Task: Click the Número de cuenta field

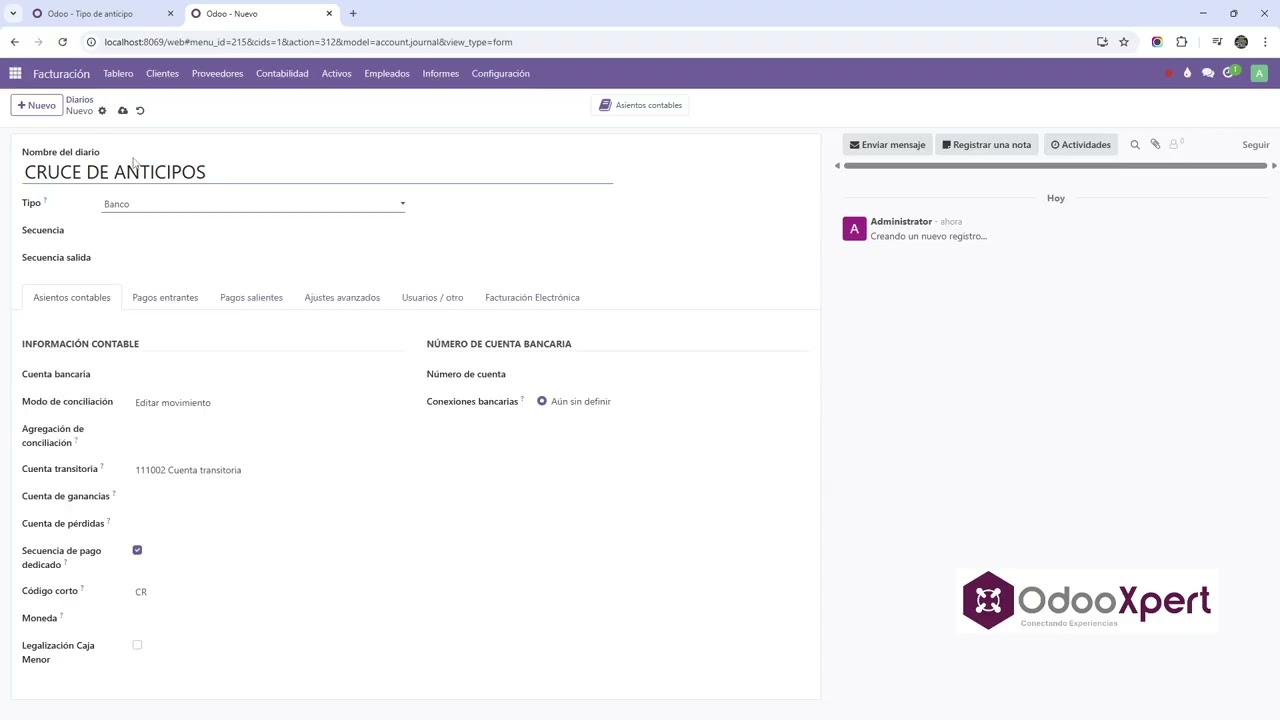Action: pos(674,374)
